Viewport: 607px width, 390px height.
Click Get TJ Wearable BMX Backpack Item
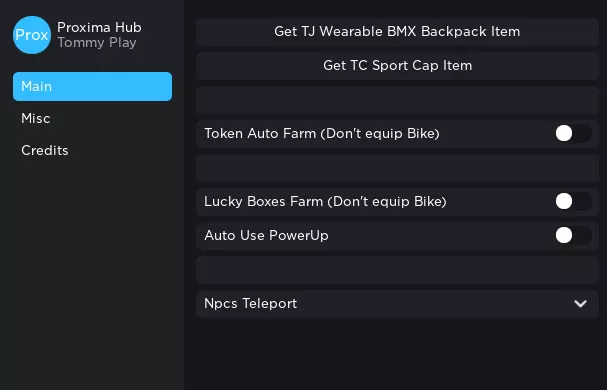[x=397, y=32]
